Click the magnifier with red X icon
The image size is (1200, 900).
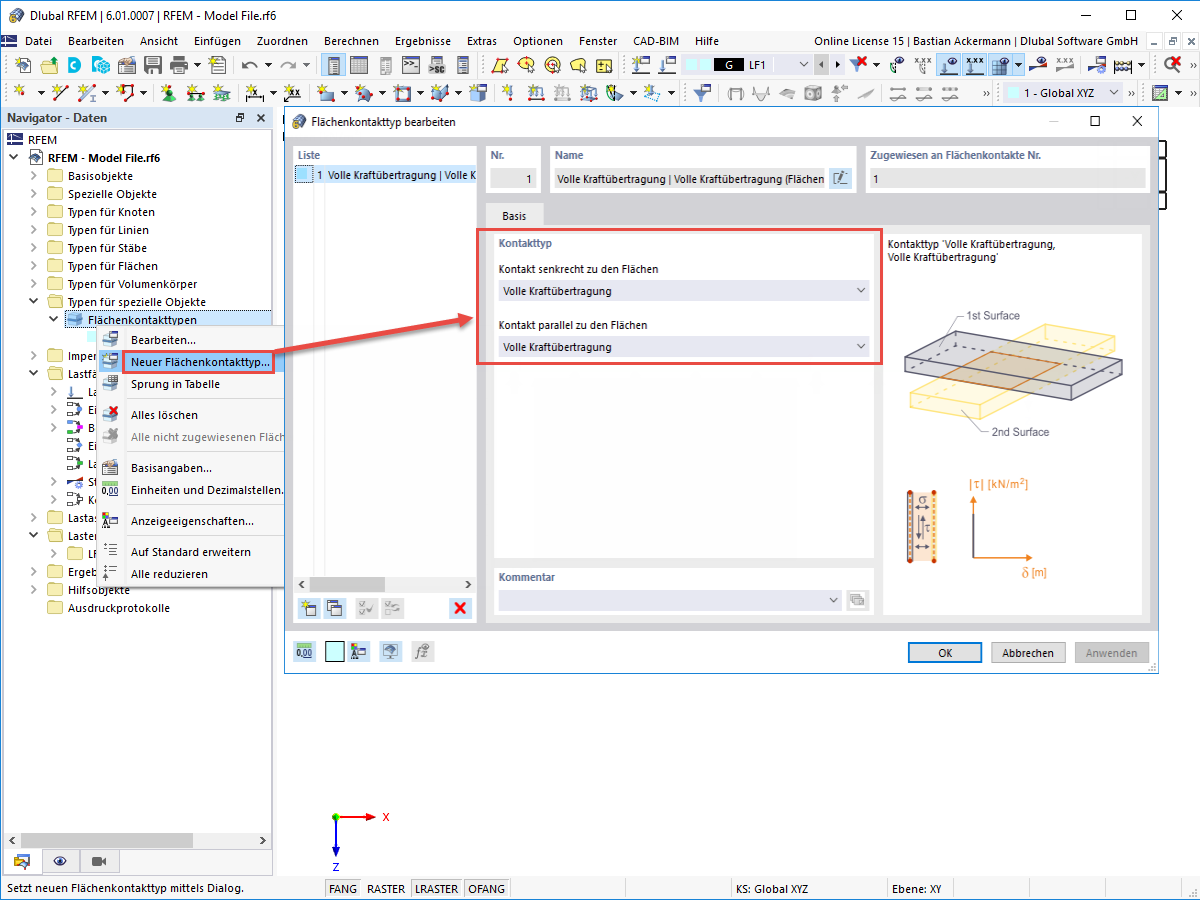point(1173,65)
